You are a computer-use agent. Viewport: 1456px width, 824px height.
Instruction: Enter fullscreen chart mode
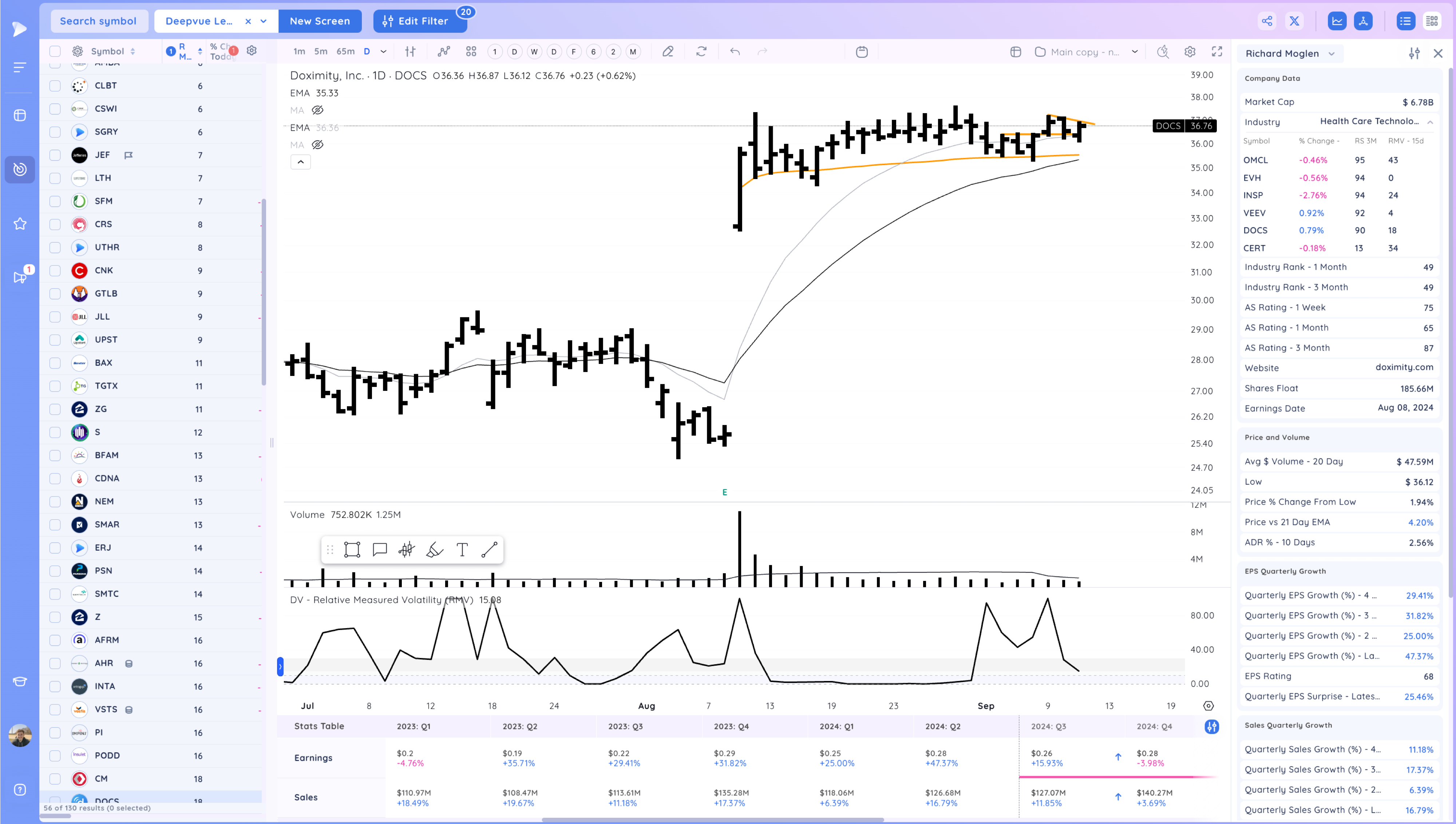click(1216, 52)
